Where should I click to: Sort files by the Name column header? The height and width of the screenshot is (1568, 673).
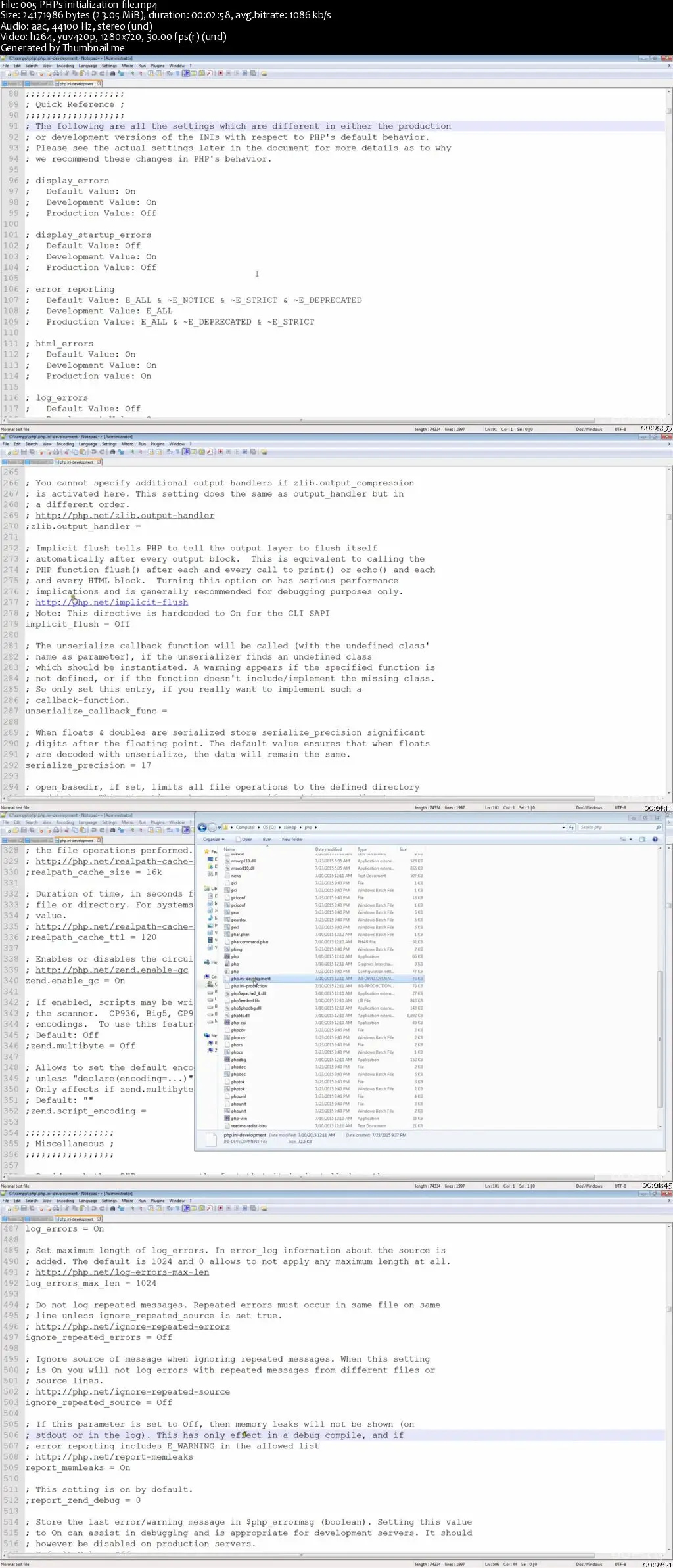coord(229,849)
